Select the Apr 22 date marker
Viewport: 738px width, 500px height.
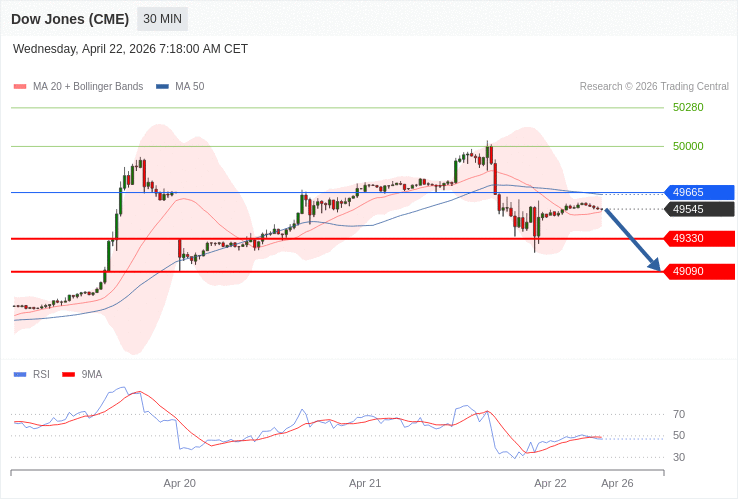pyautogui.click(x=550, y=483)
